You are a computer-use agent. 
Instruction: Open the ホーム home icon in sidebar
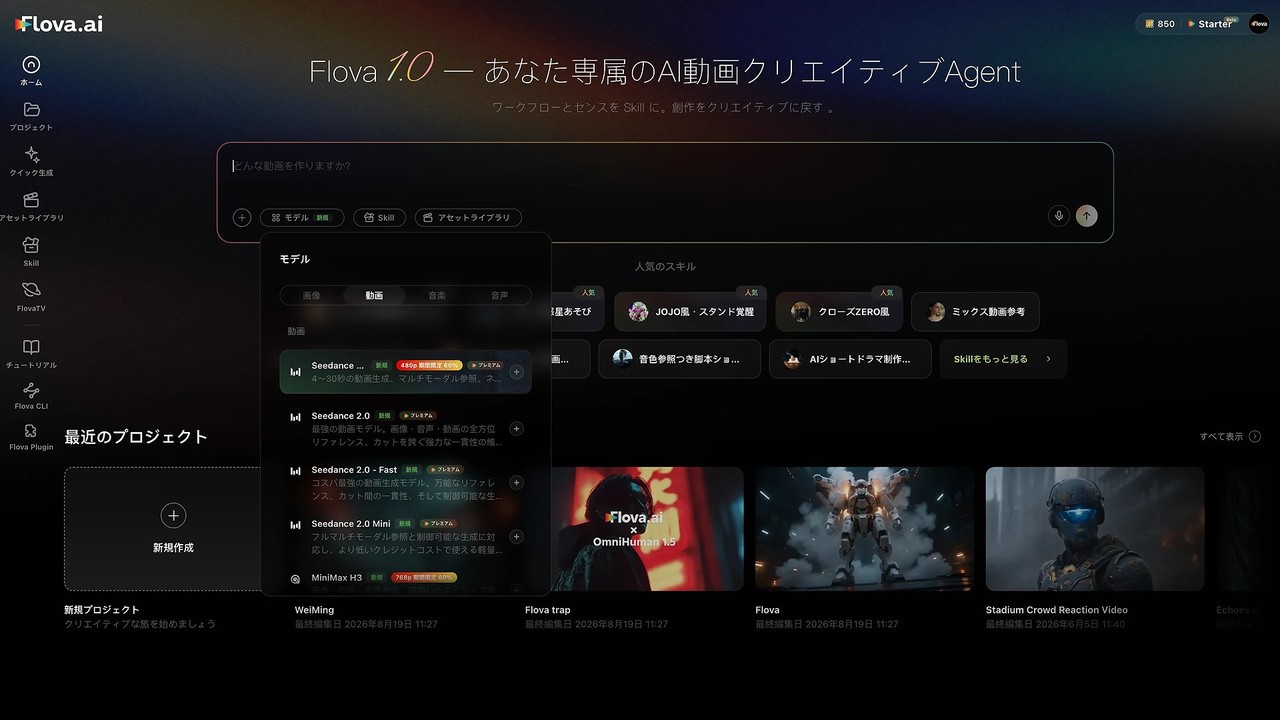pyautogui.click(x=31, y=64)
